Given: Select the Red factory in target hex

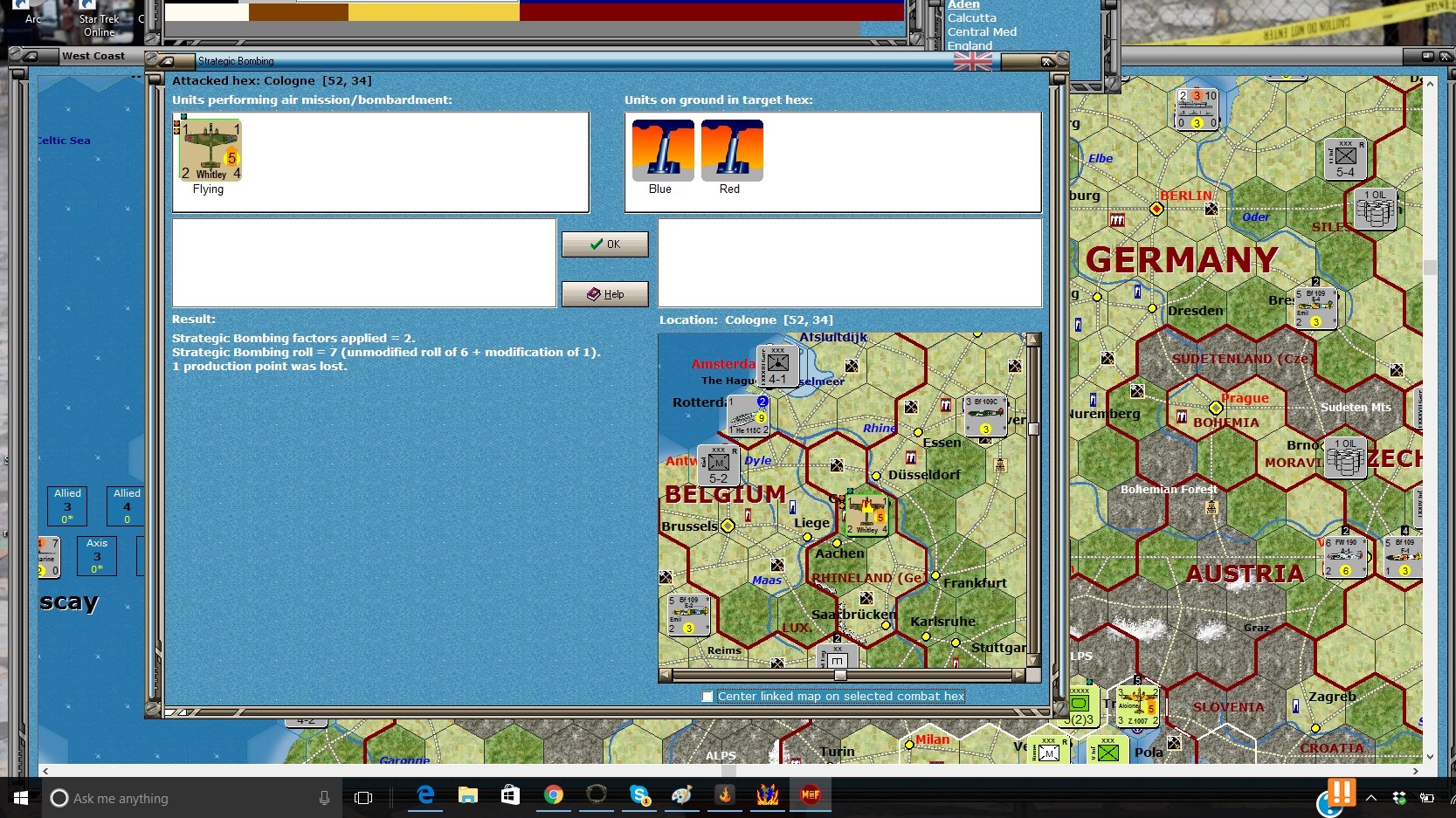Looking at the screenshot, I should tap(732, 150).
